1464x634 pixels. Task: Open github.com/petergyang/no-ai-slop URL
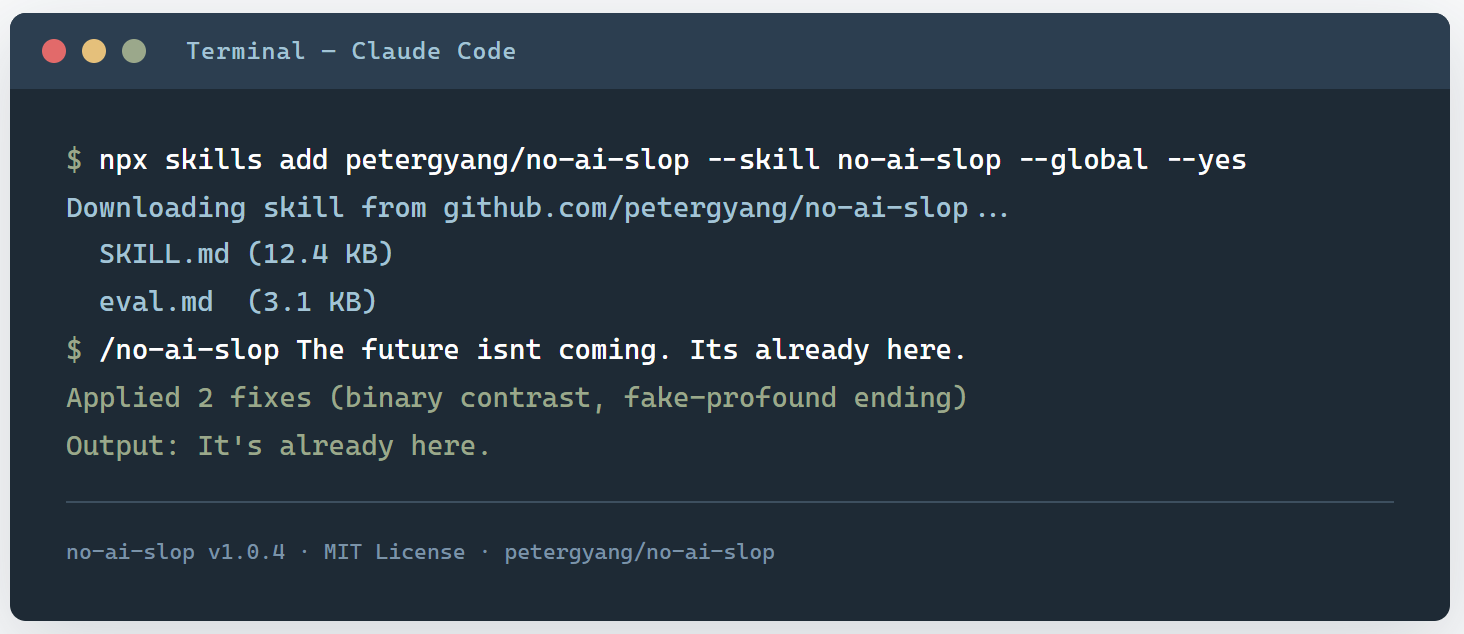pyautogui.click(x=706, y=208)
